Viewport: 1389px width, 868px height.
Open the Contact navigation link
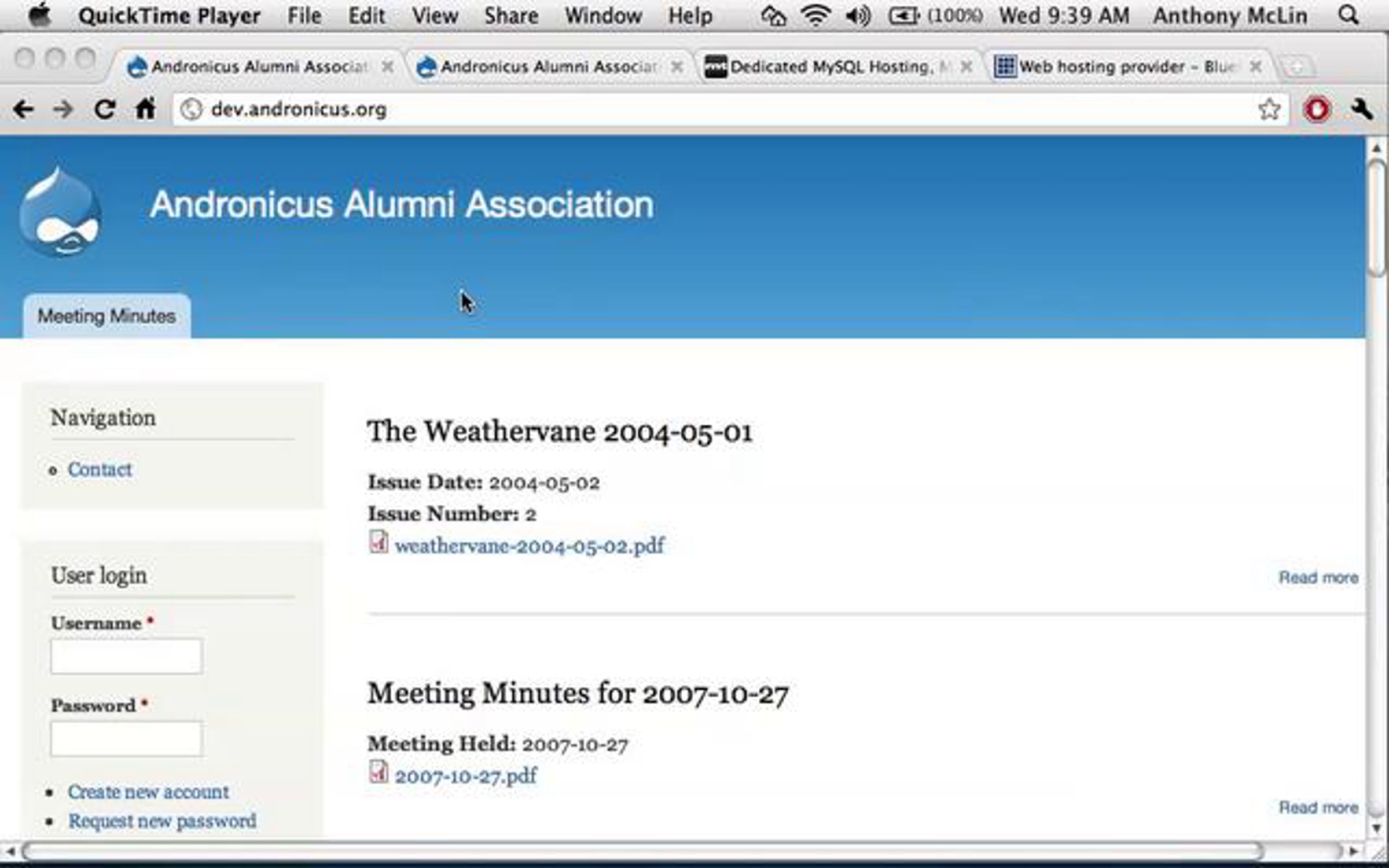[x=100, y=469]
